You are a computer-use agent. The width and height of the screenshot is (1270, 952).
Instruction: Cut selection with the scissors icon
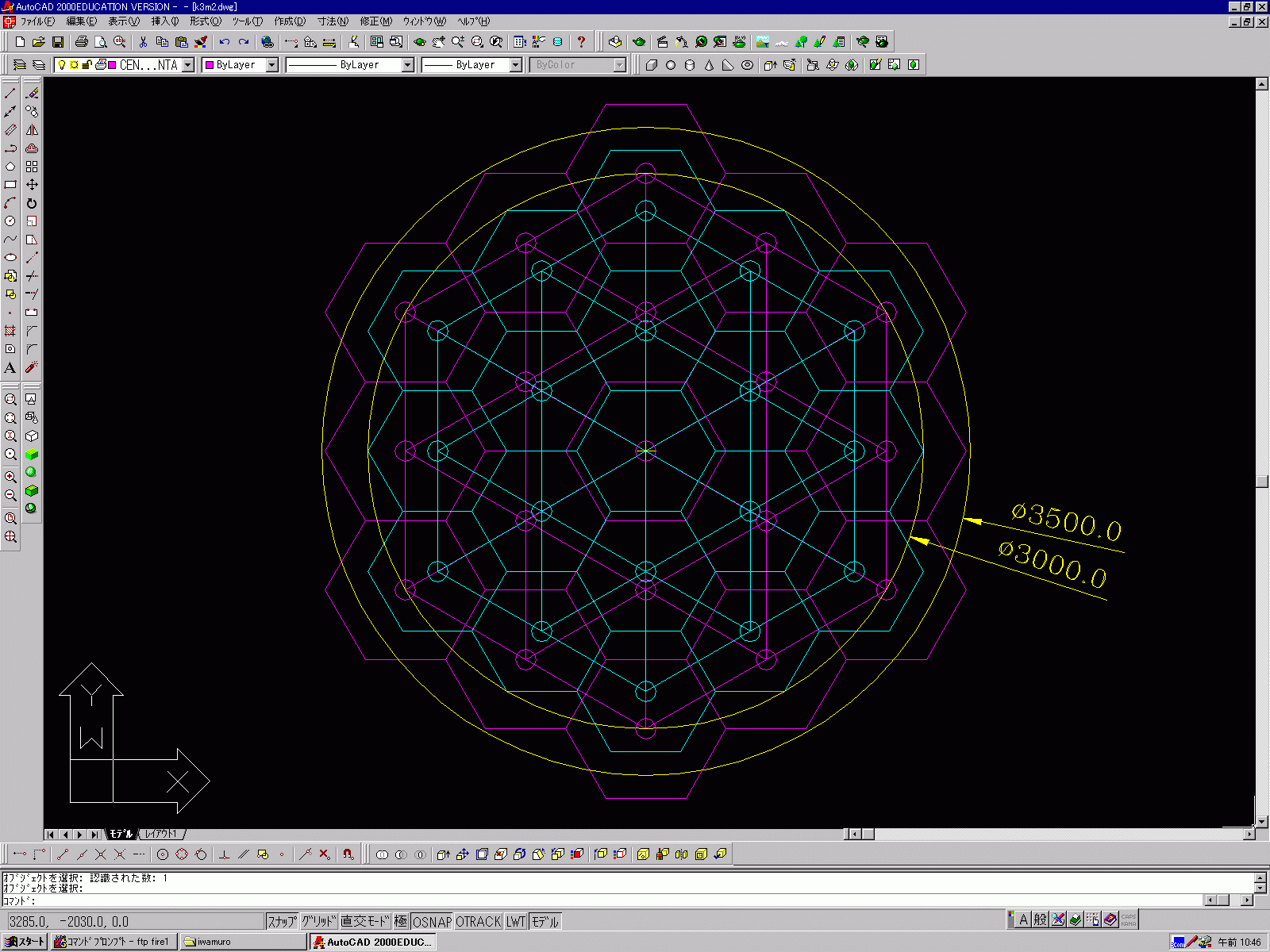pos(143,42)
